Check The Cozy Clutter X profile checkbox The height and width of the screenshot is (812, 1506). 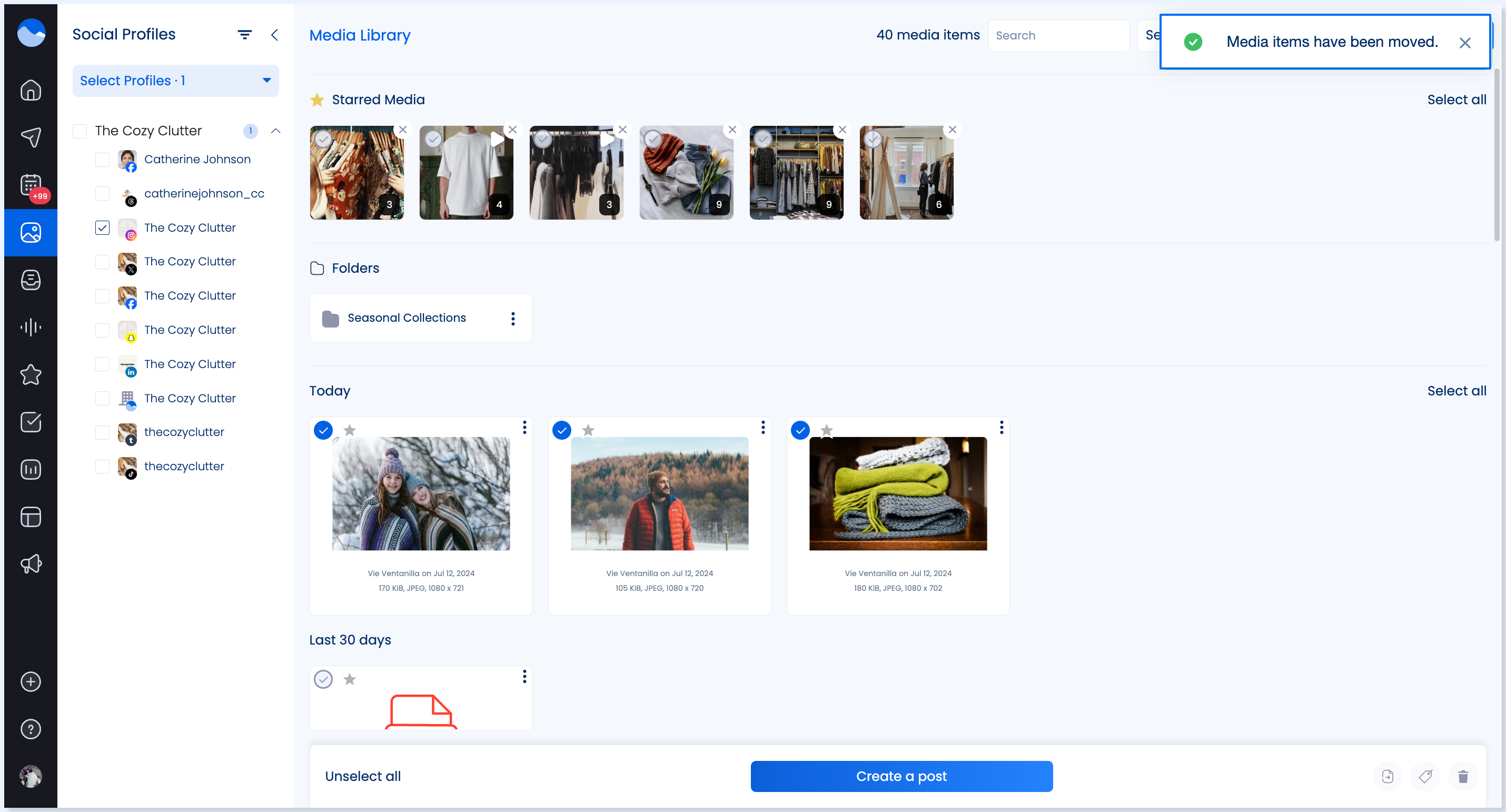(102, 261)
